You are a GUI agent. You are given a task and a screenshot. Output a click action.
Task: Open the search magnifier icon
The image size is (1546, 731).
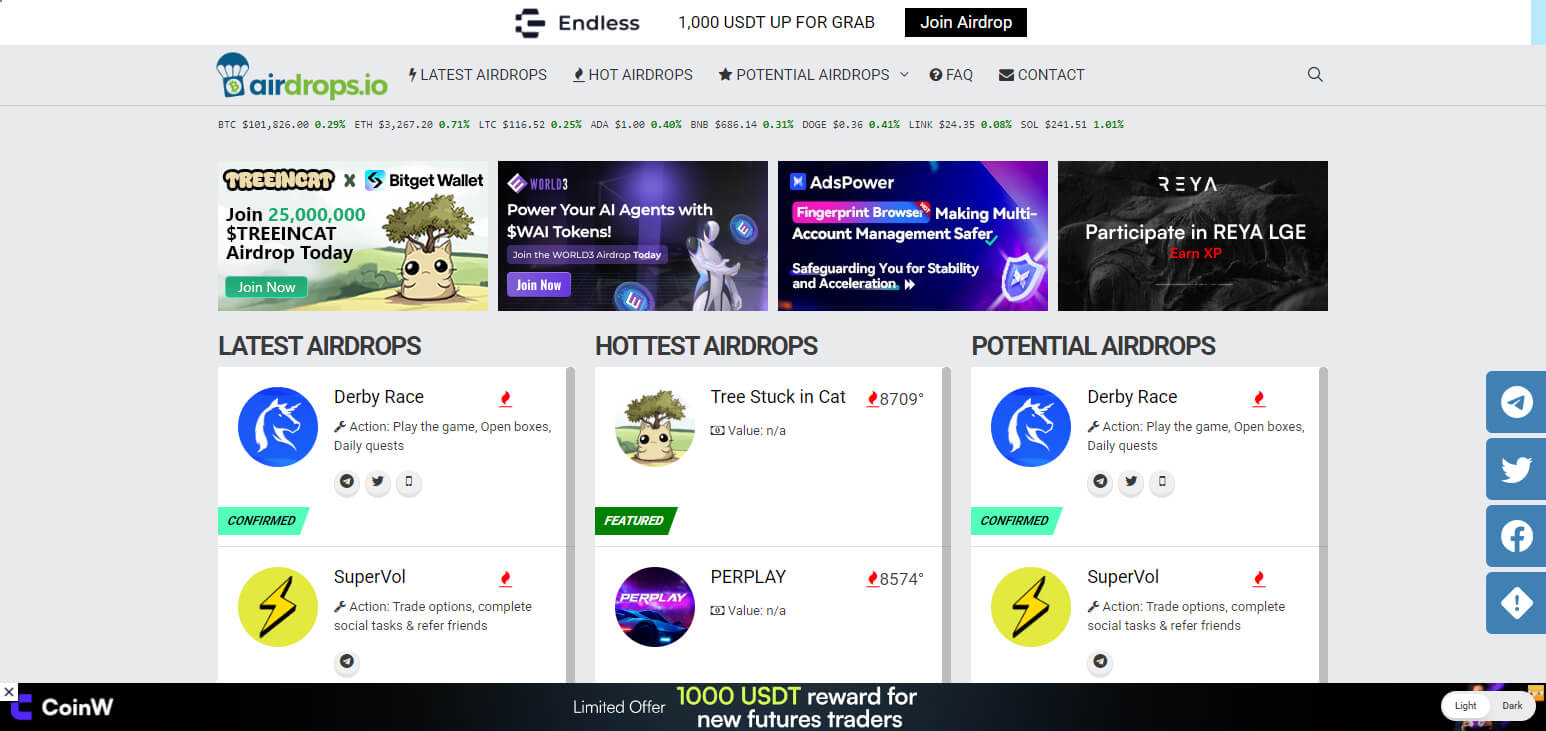coord(1315,74)
